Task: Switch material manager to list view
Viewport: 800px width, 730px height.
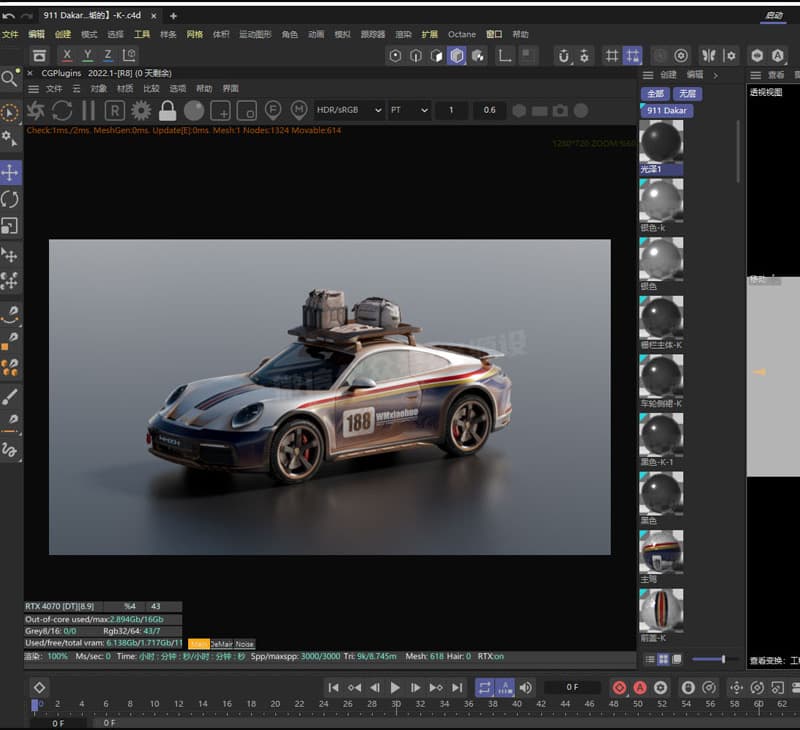Action: (649, 660)
